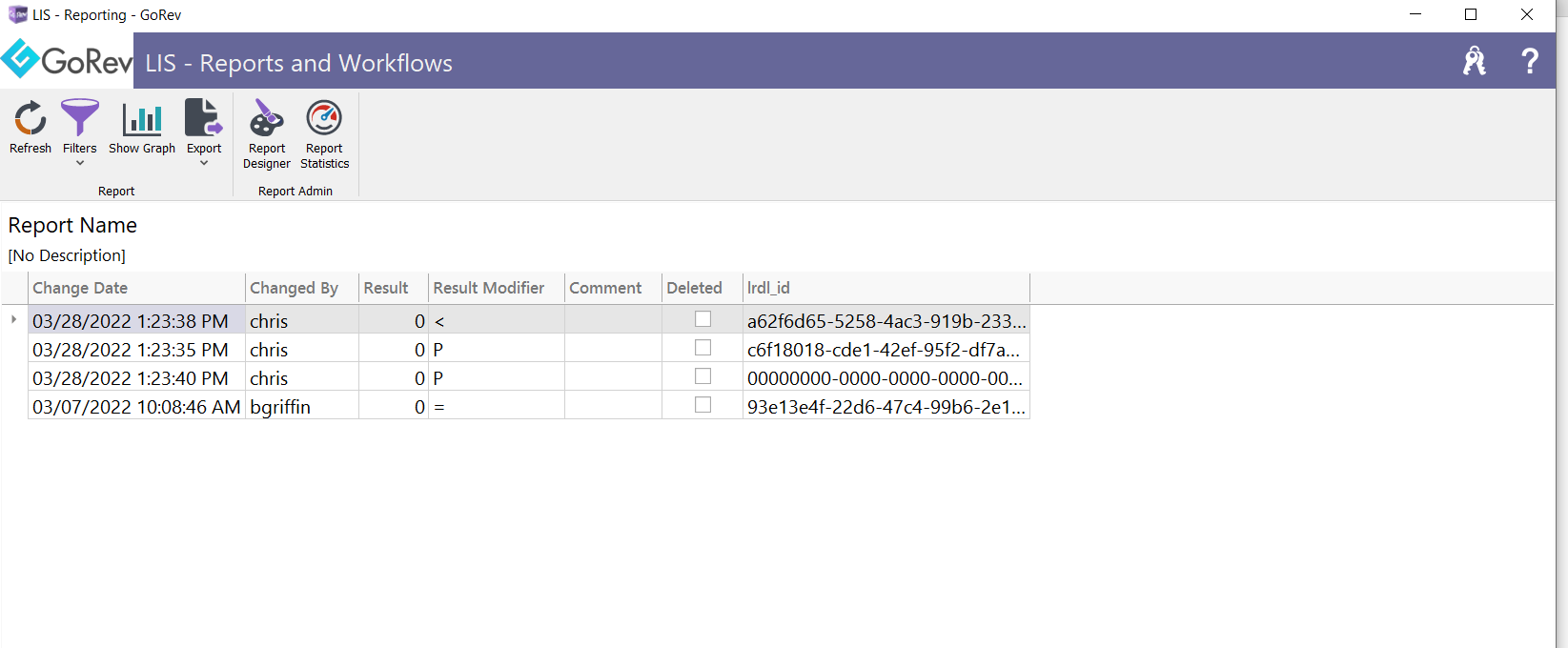Click the Refresh report icon
1568x648 pixels.
tap(31, 119)
